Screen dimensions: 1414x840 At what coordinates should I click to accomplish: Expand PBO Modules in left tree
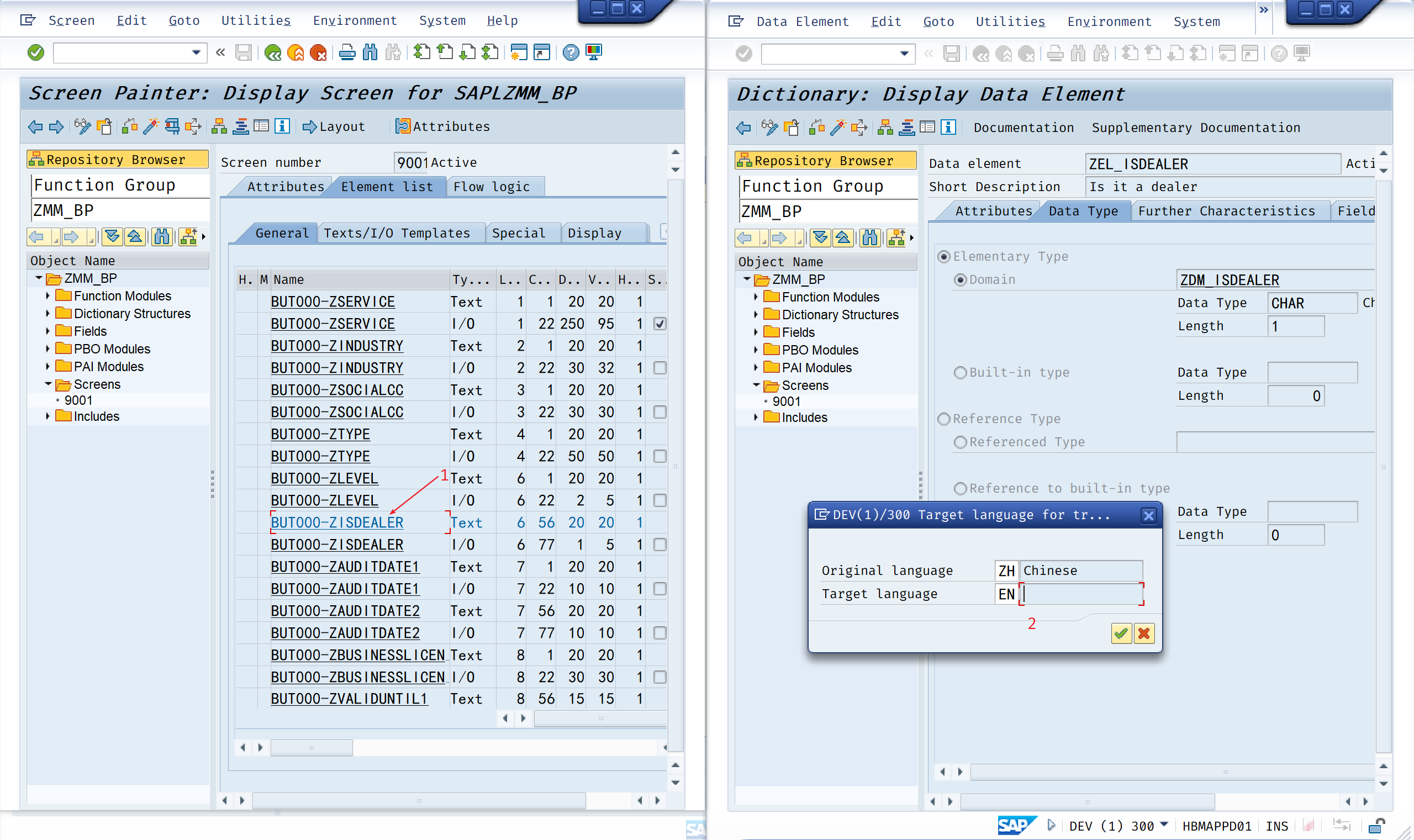click(x=48, y=349)
